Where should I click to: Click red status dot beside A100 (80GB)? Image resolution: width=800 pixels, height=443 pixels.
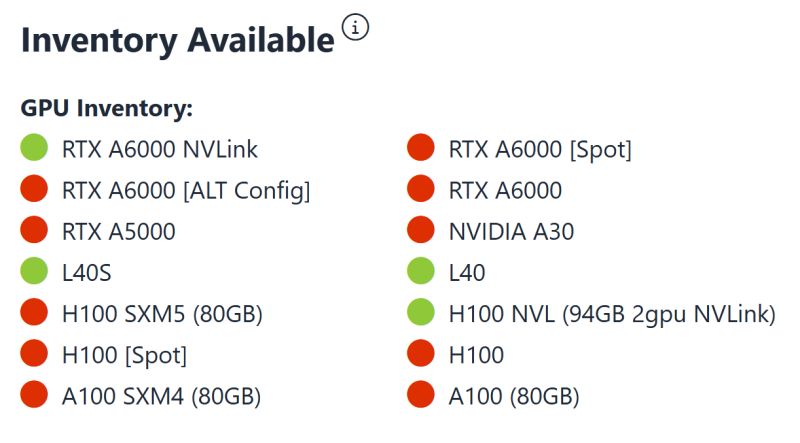click(421, 395)
